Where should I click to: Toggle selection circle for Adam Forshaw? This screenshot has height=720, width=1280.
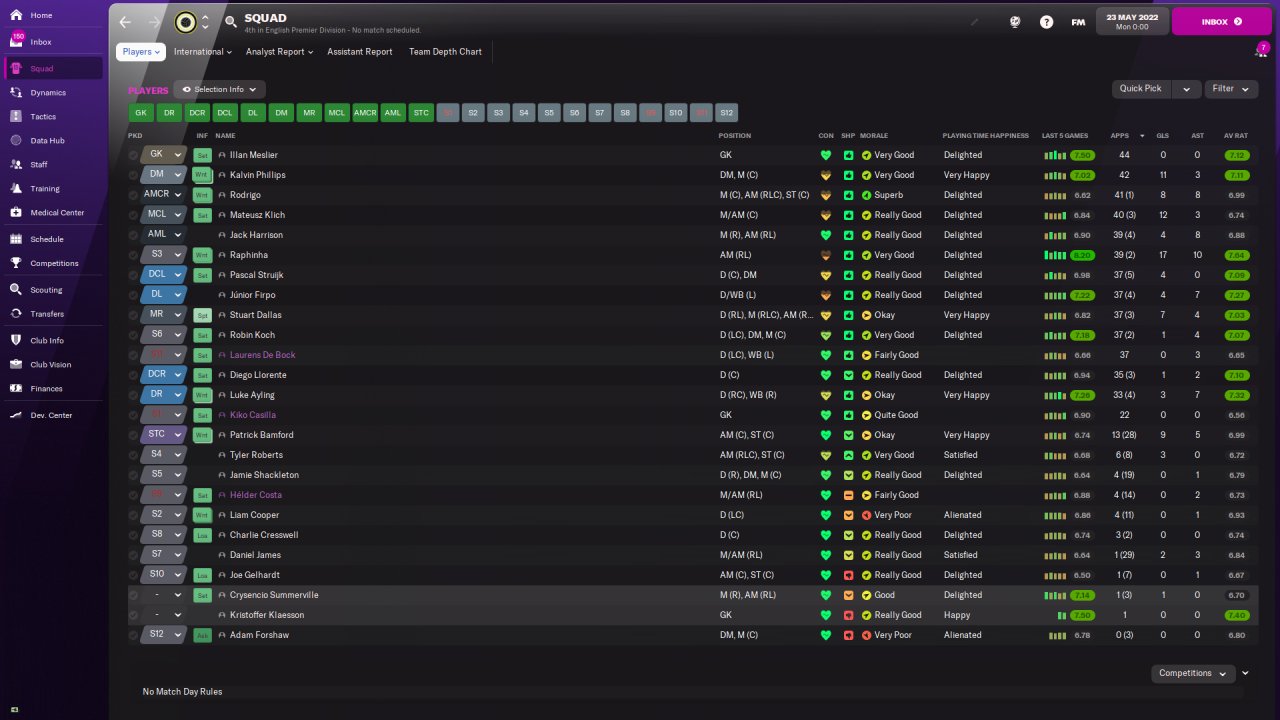click(134, 635)
